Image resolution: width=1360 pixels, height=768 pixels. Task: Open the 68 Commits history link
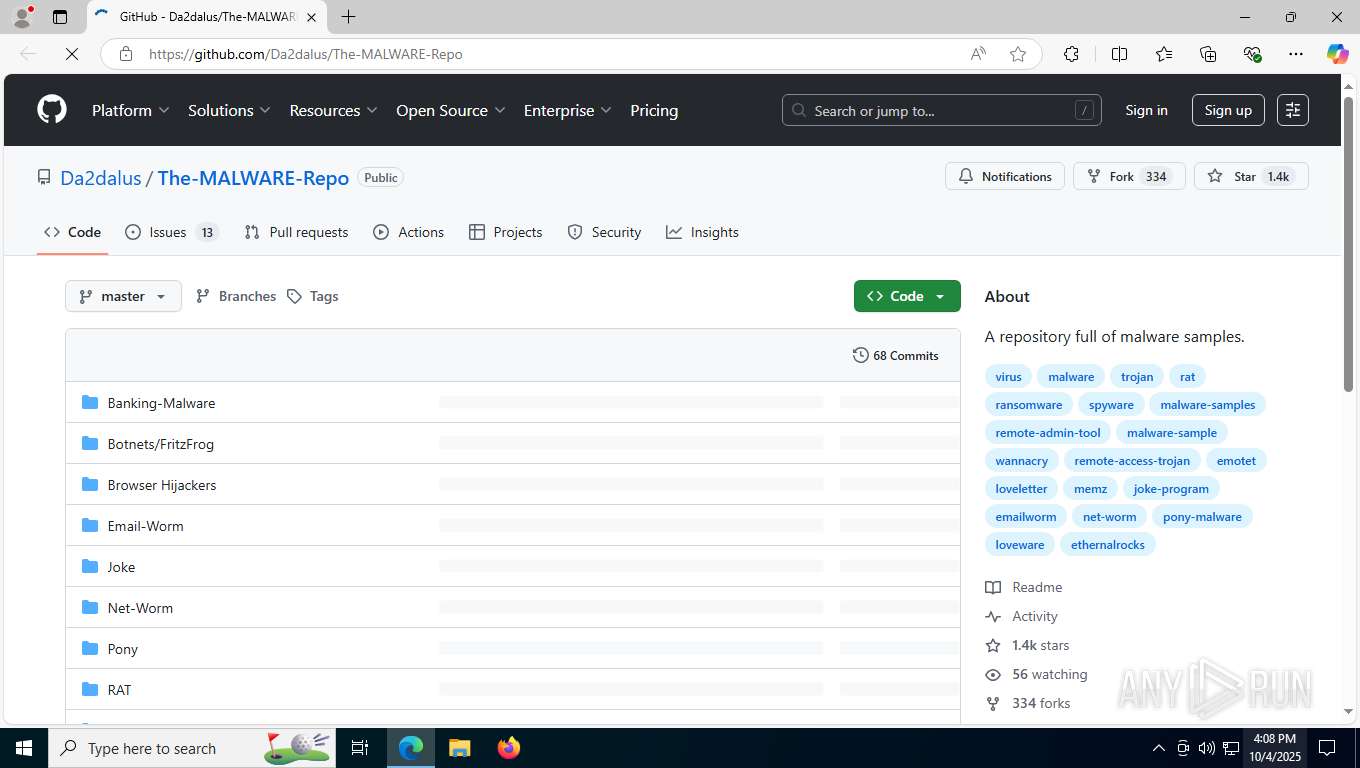[x=896, y=355]
